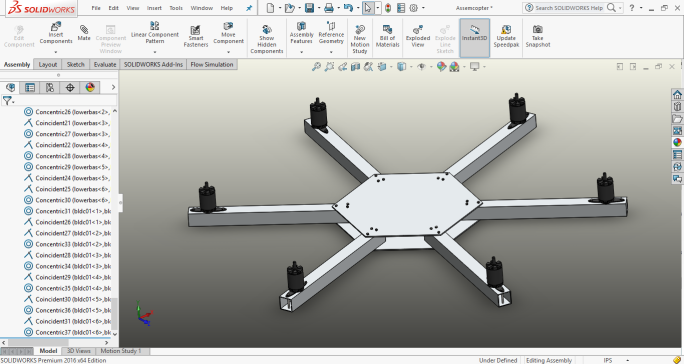Image resolution: width=684 pixels, height=364 pixels.
Task: Select Concentric26 mate in tree
Action: 66,112
